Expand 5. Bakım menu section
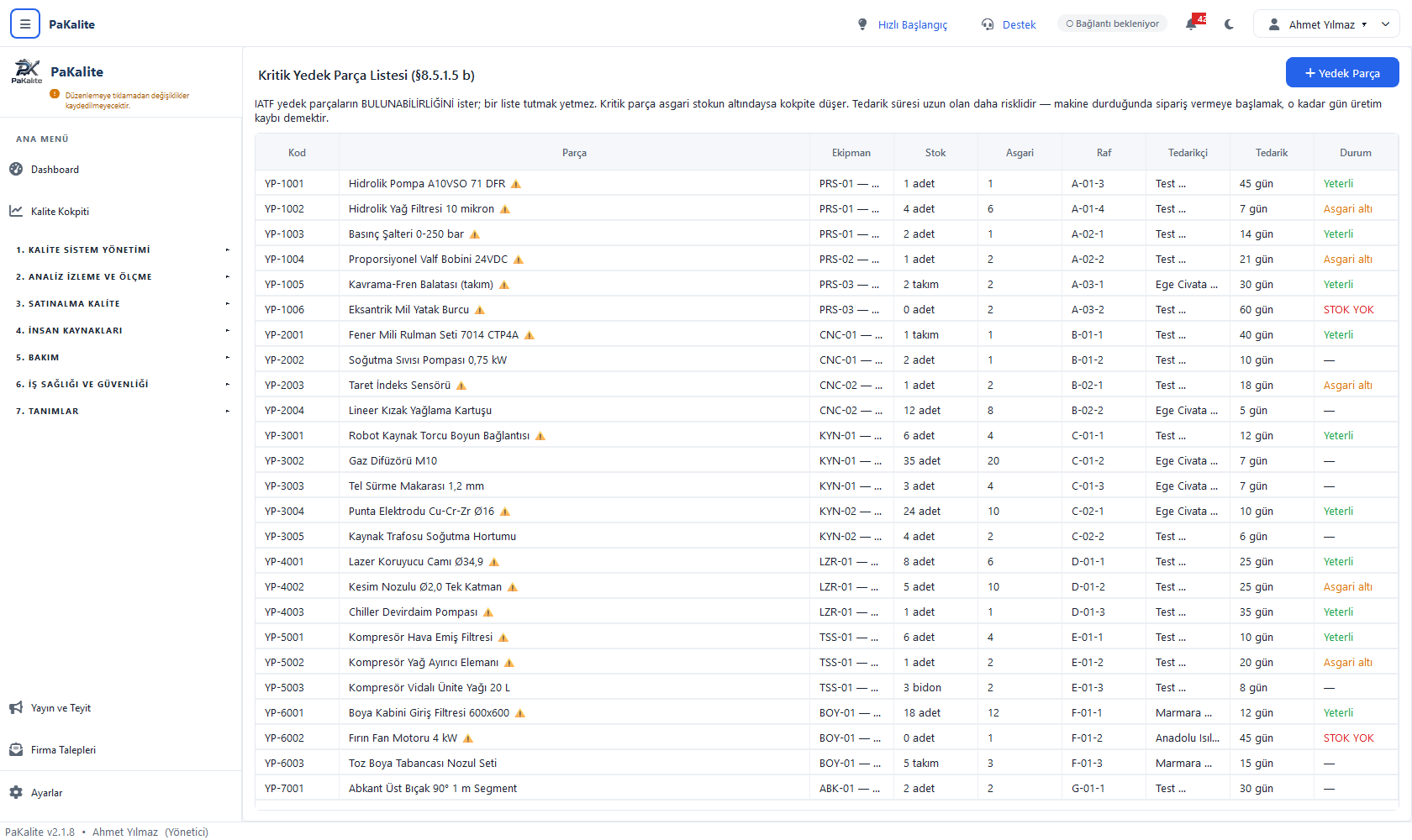 [x=121, y=357]
